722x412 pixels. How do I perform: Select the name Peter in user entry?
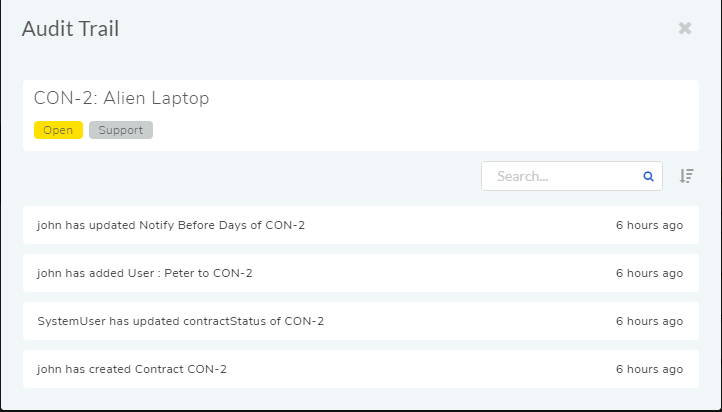click(x=180, y=273)
